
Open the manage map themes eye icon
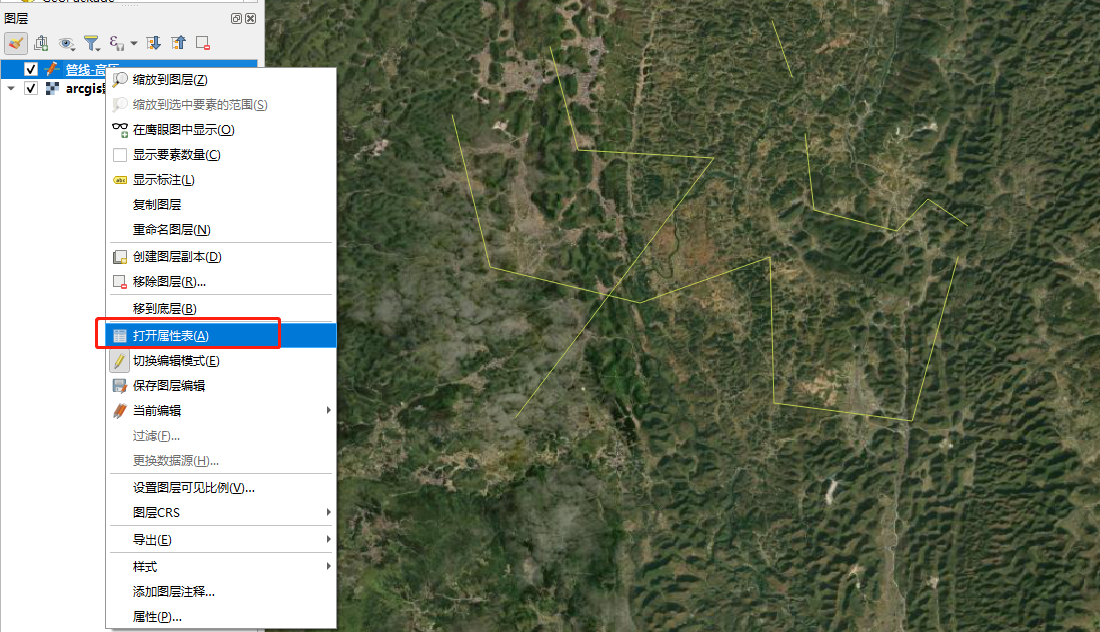pyautogui.click(x=67, y=43)
